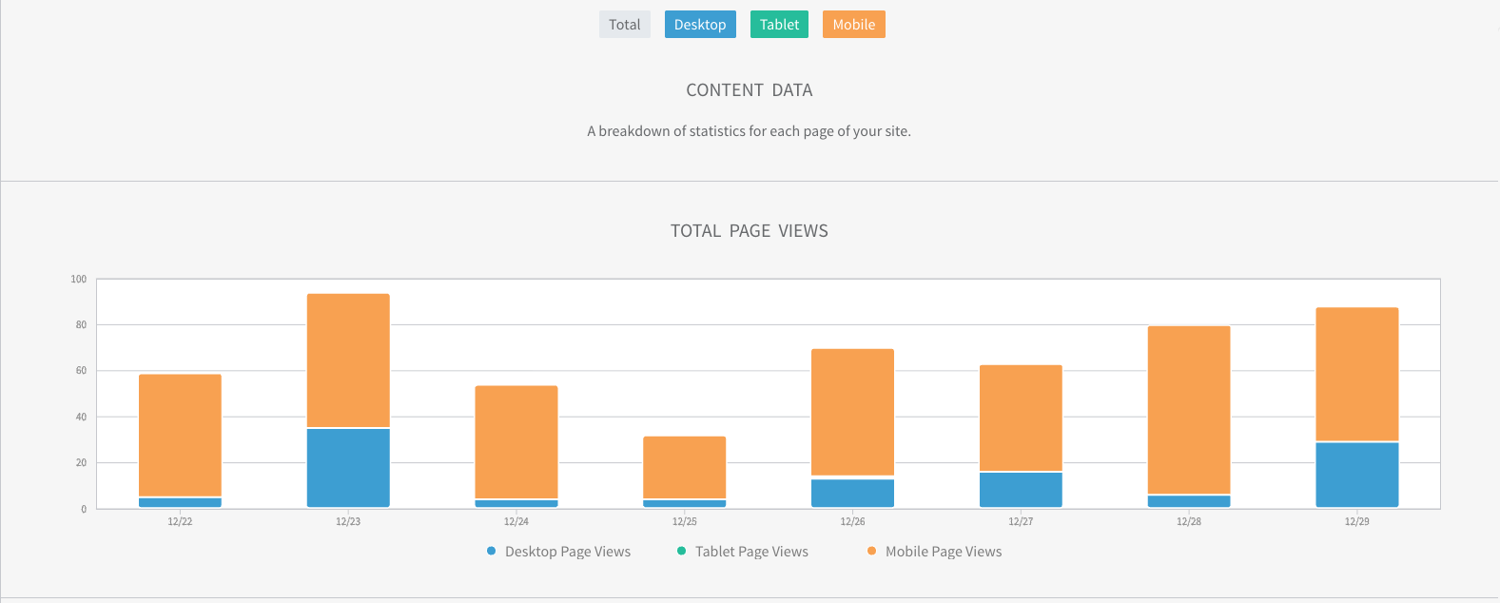Click the orange mobile bar for 12/28
The height and width of the screenshot is (603, 1500).
(x=1188, y=410)
